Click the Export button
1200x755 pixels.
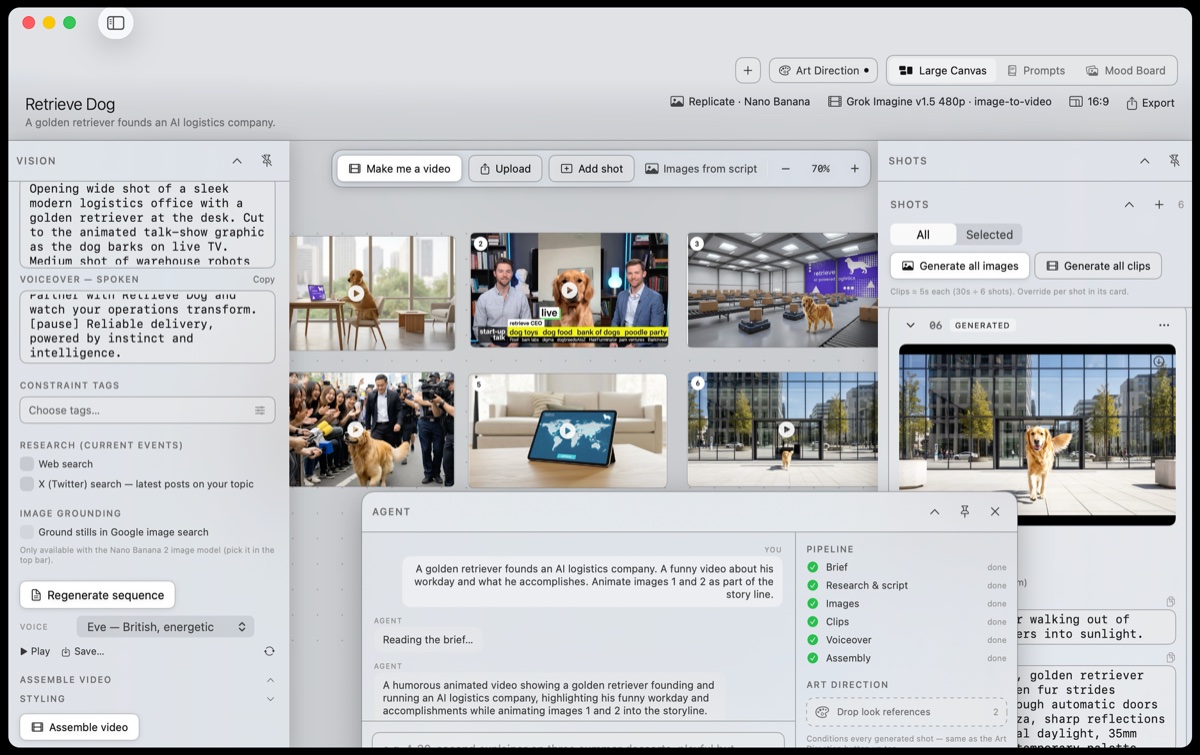coord(1150,102)
